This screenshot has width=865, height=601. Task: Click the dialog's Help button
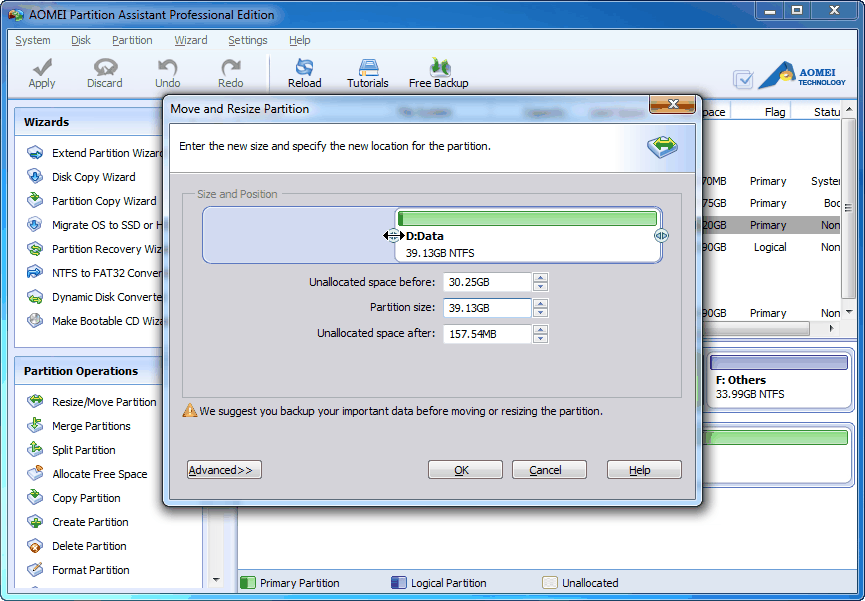pos(644,470)
